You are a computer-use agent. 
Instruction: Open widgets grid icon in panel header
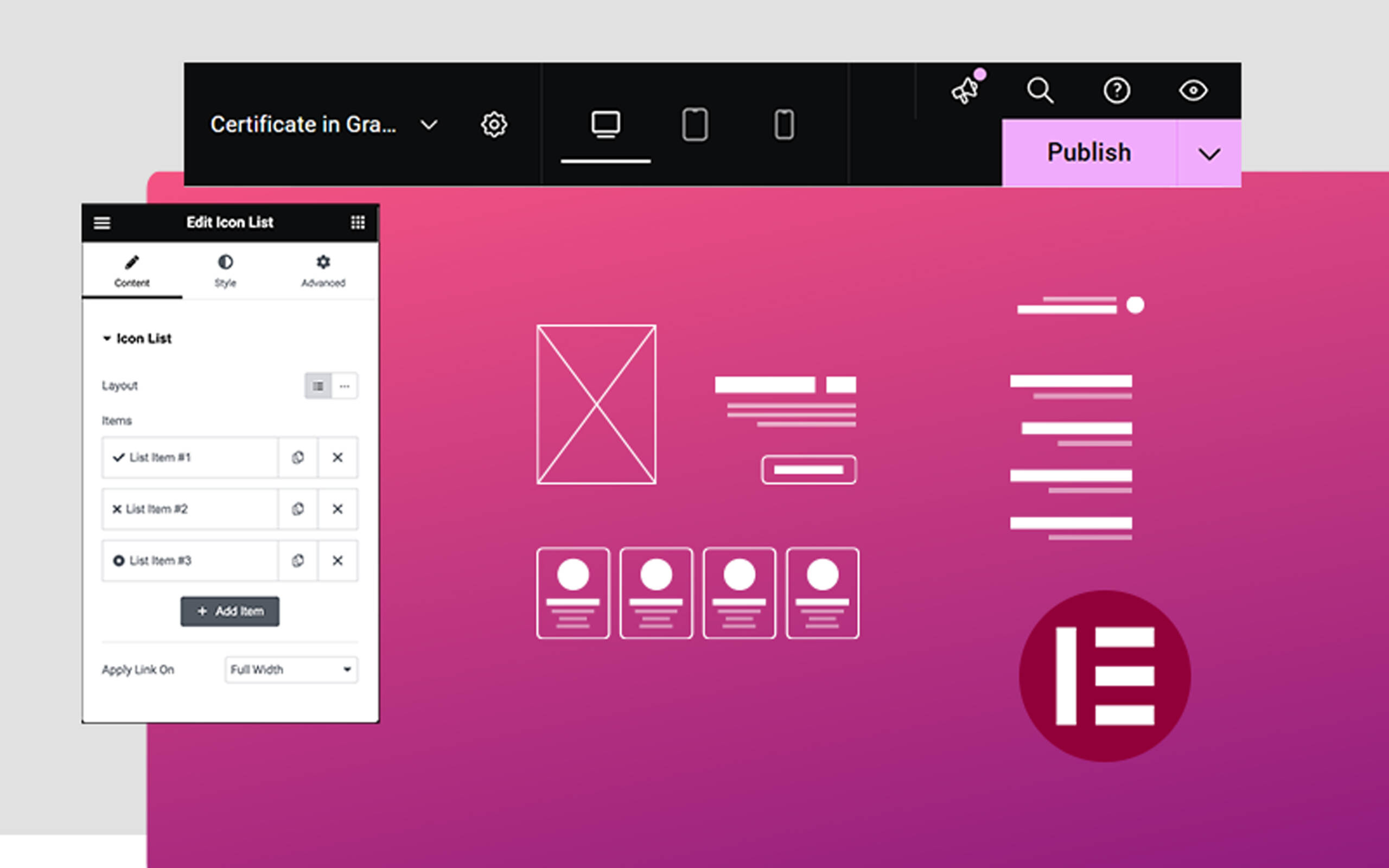point(358,223)
